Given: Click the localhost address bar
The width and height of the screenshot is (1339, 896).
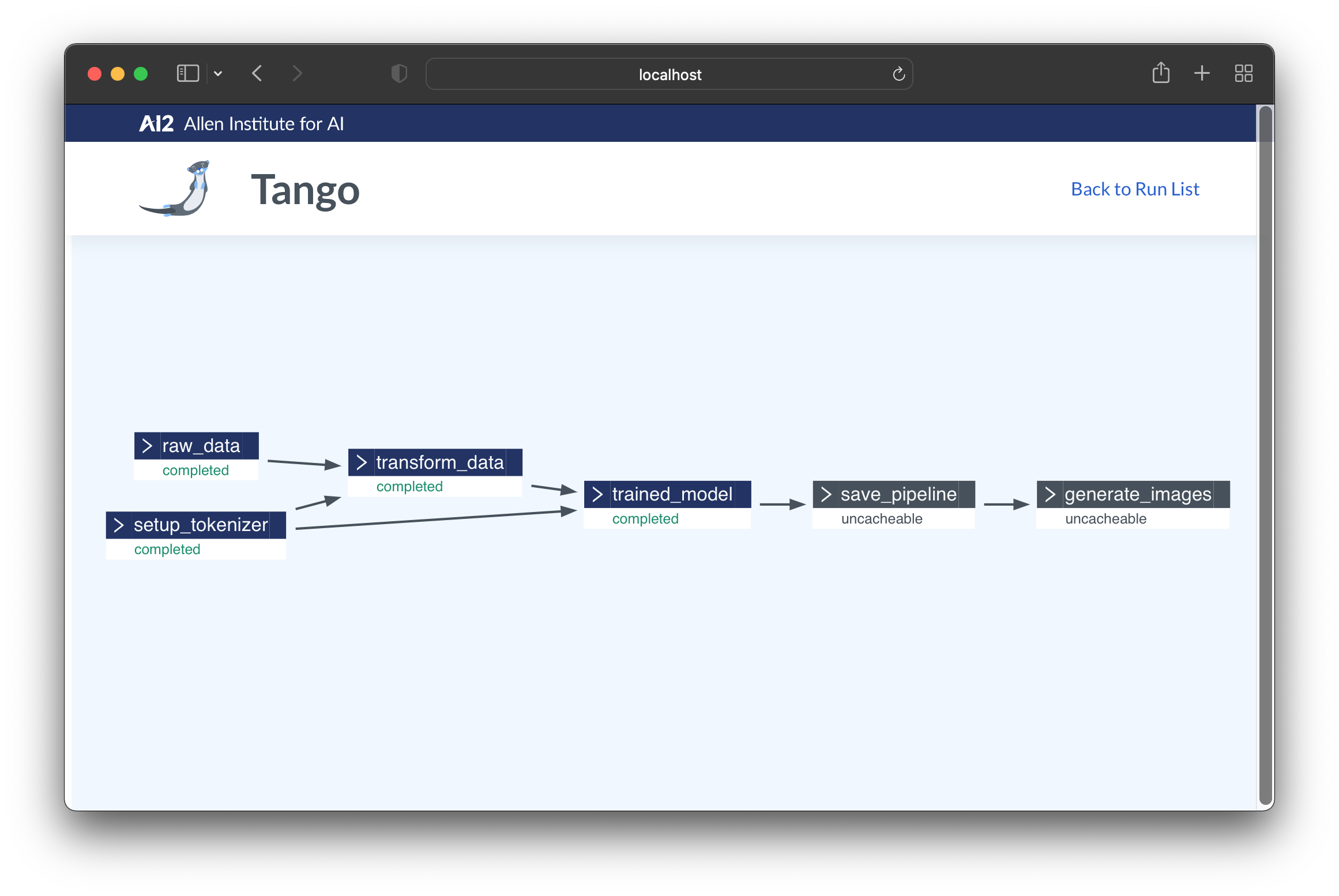Looking at the screenshot, I should tap(669, 74).
